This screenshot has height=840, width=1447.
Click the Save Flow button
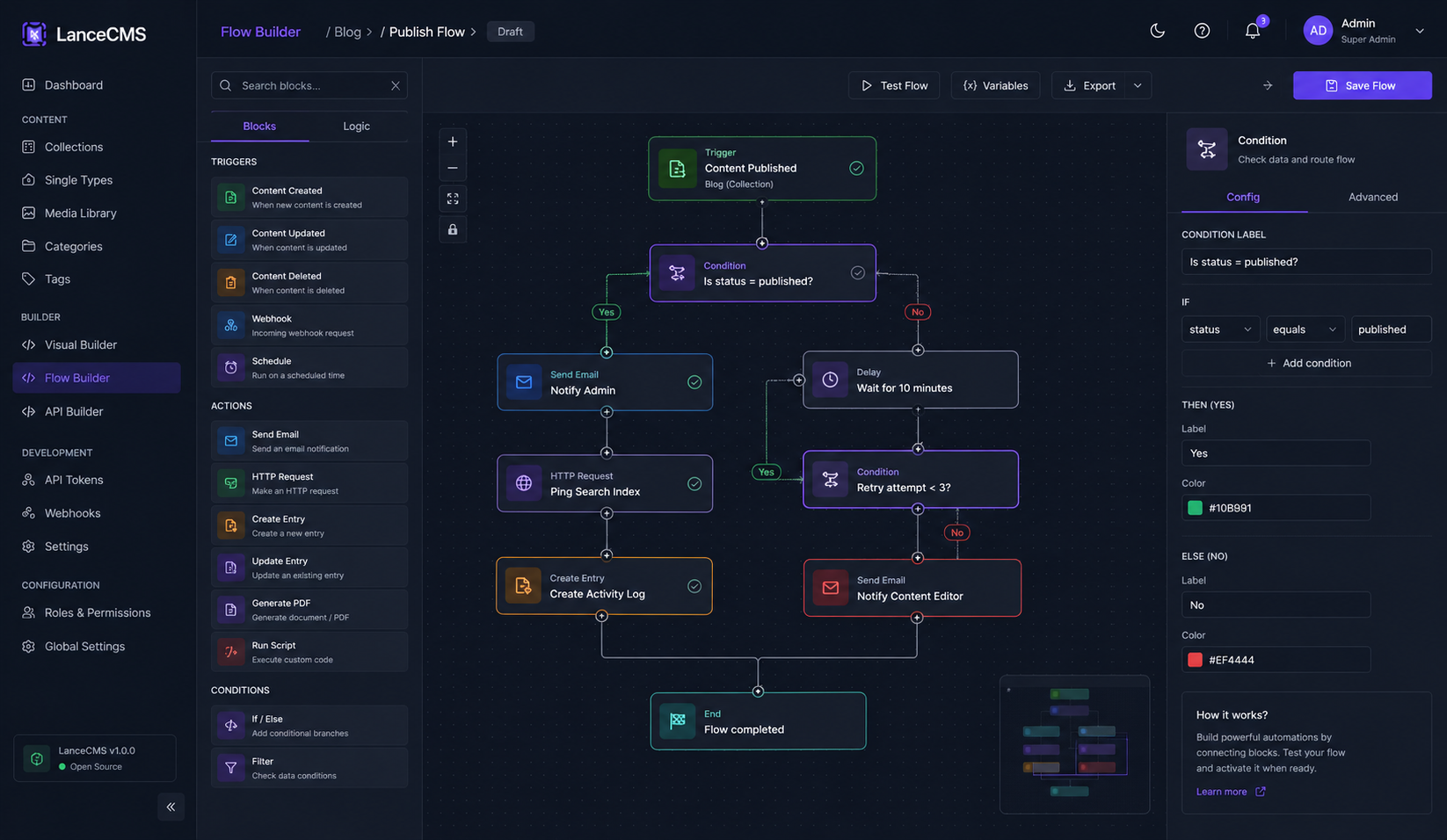click(1362, 86)
